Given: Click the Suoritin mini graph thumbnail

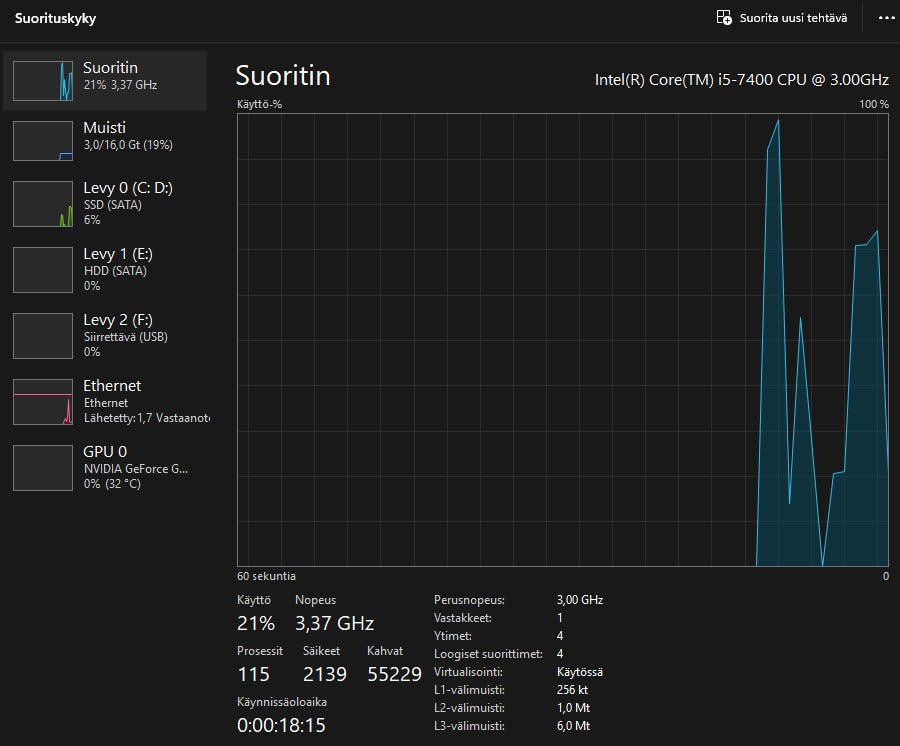Looking at the screenshot, I should point(43,81).
